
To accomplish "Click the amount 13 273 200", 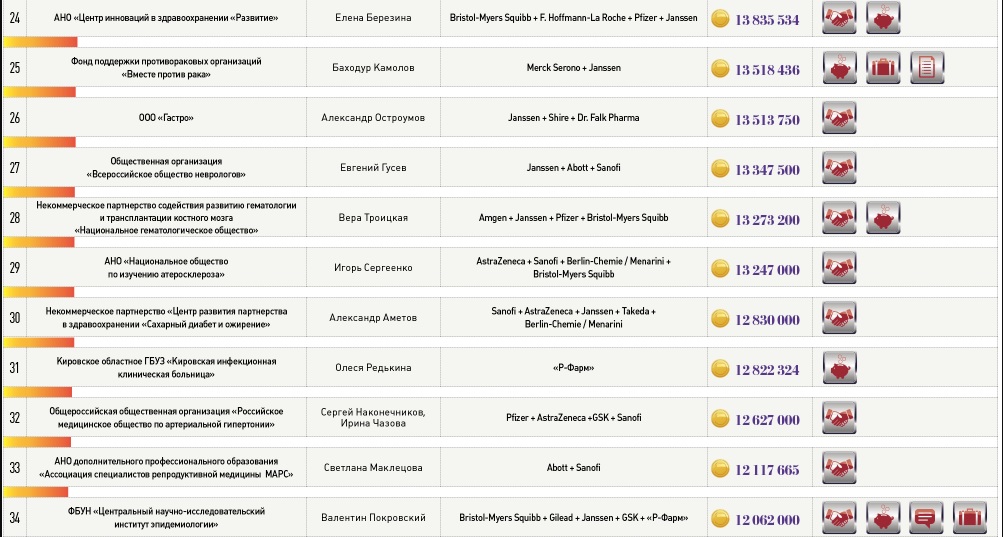I will click(x=767, y=219).
